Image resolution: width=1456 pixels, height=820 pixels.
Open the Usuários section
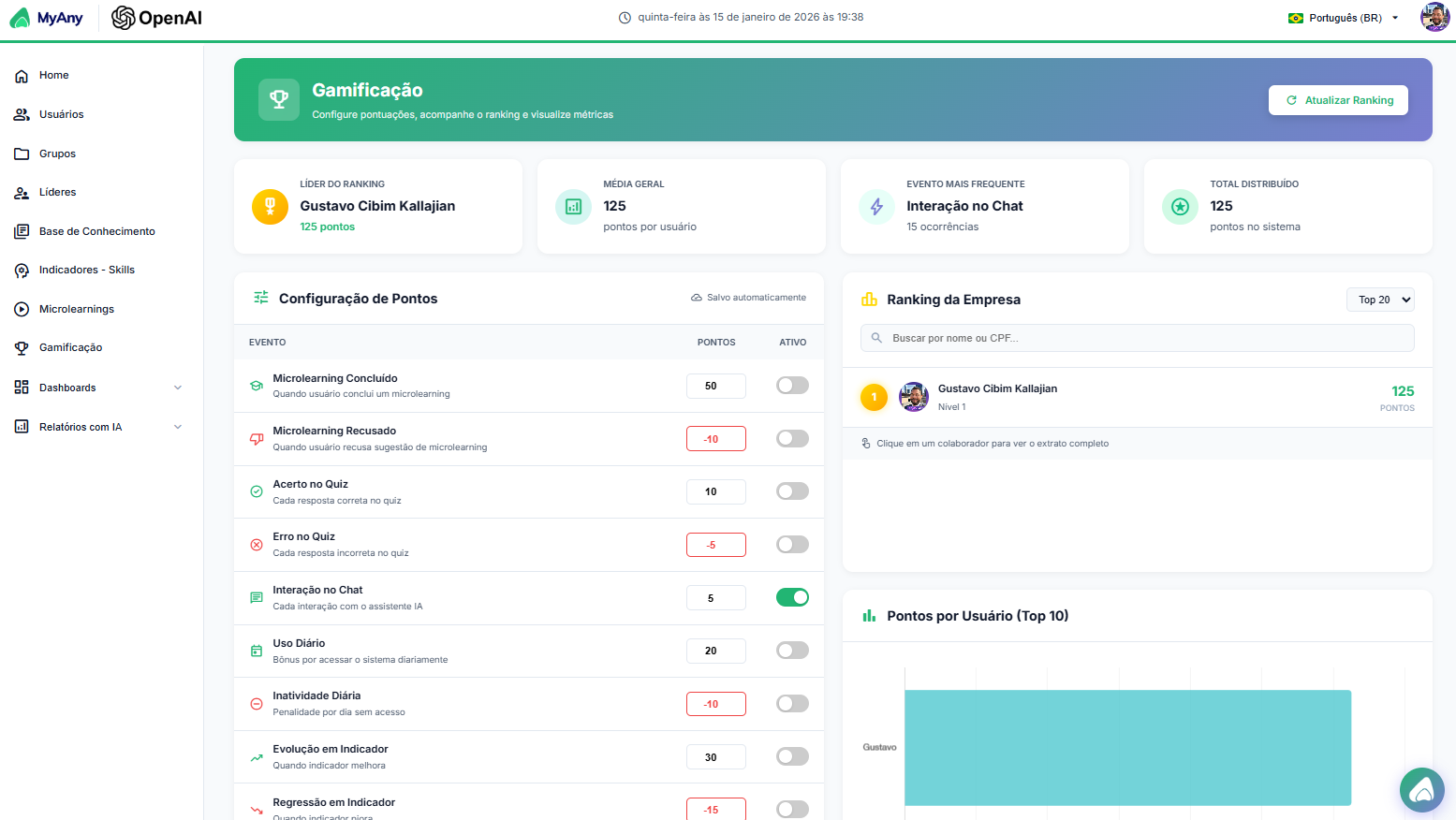62,114
